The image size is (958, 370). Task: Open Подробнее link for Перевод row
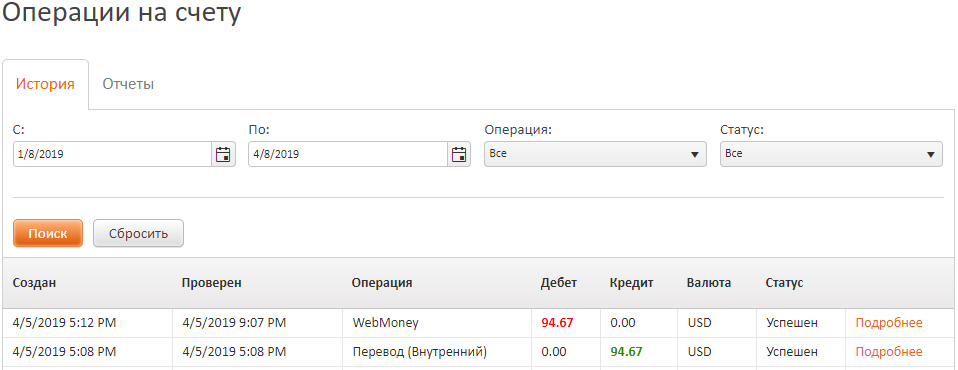pyautogui.click(x=888, y=352)
